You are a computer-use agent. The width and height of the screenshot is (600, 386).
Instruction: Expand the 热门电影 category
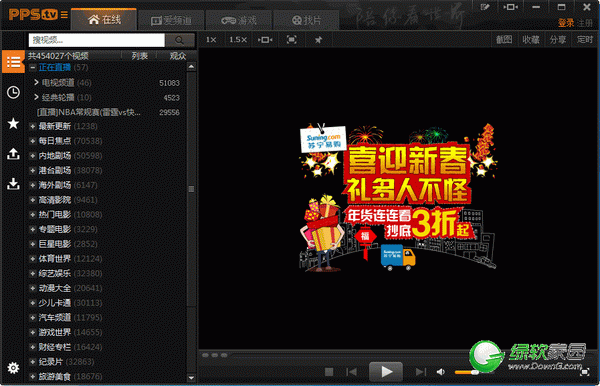(33, 215)
